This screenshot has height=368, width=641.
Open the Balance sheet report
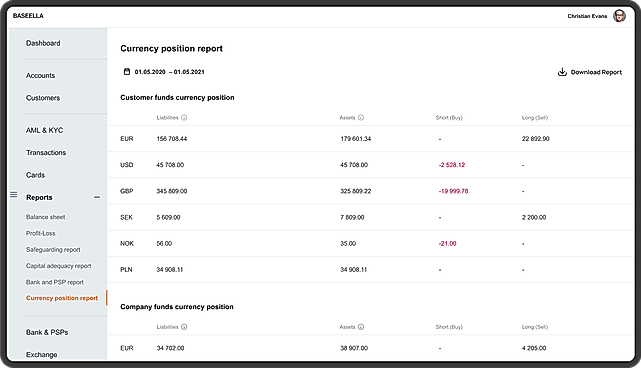(45, 217)
